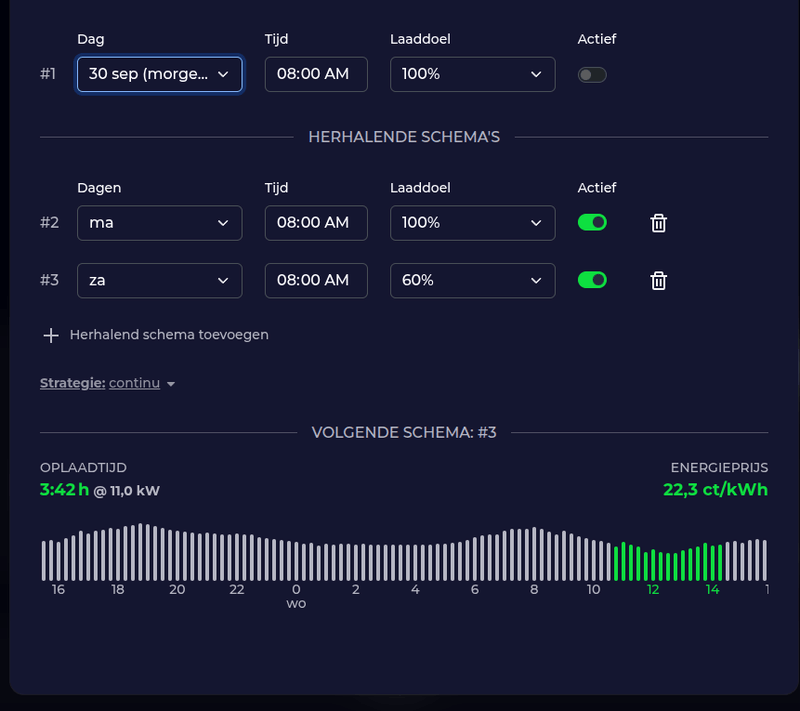Click the 'HERHALENDE SCHEMA'S' heading
The height and width of the screenshot is (711, 800).
point(404,137)
